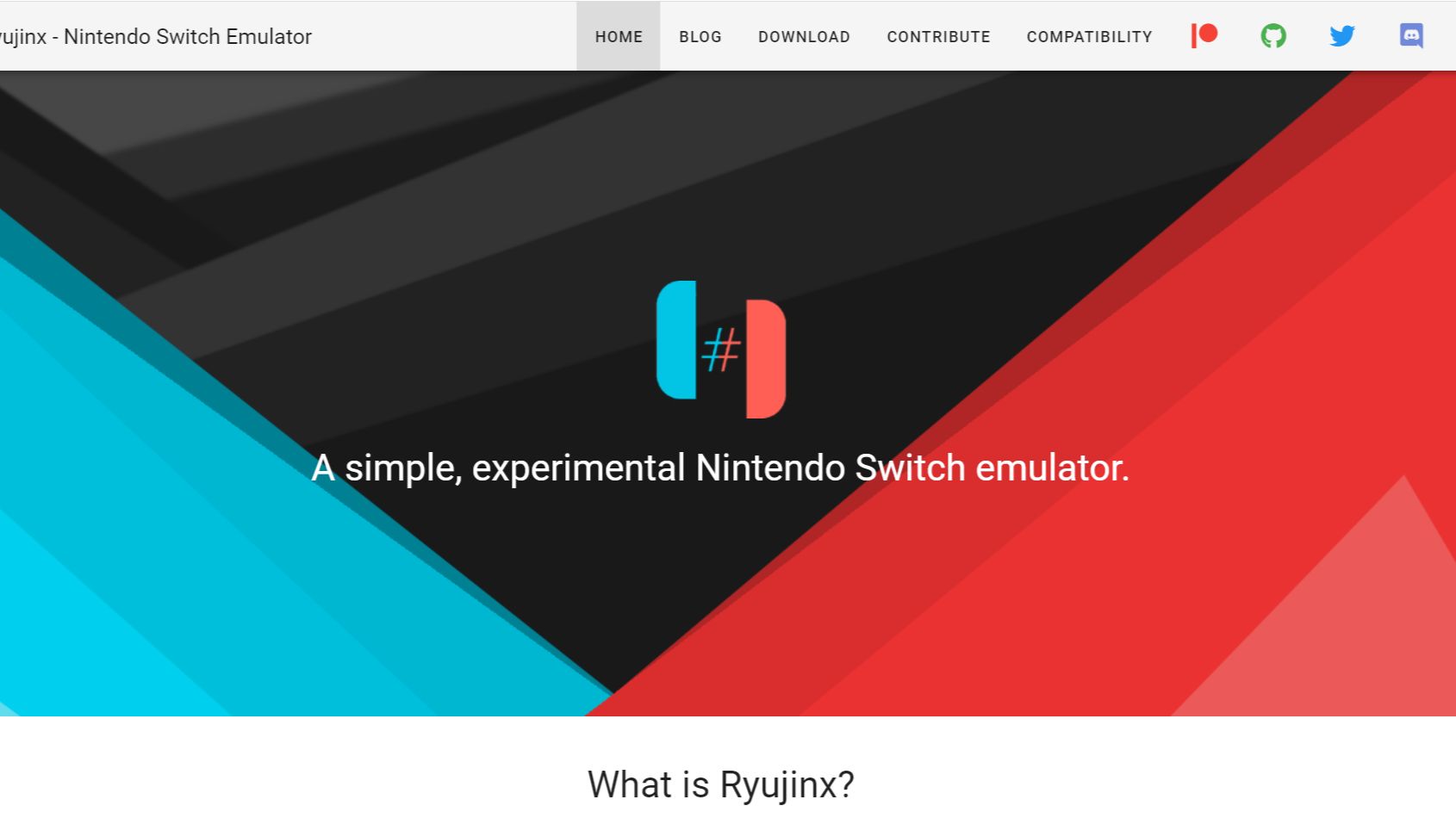This screenshot has height=818, width=1456.
Task: Select the Home navigation tab
Action: (619, 36)
